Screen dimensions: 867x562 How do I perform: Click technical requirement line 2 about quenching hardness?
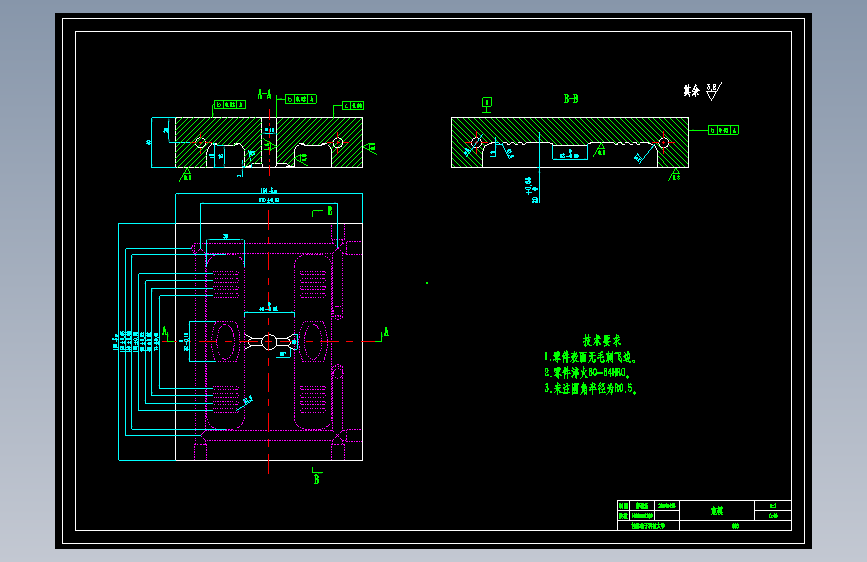(587, 373)
